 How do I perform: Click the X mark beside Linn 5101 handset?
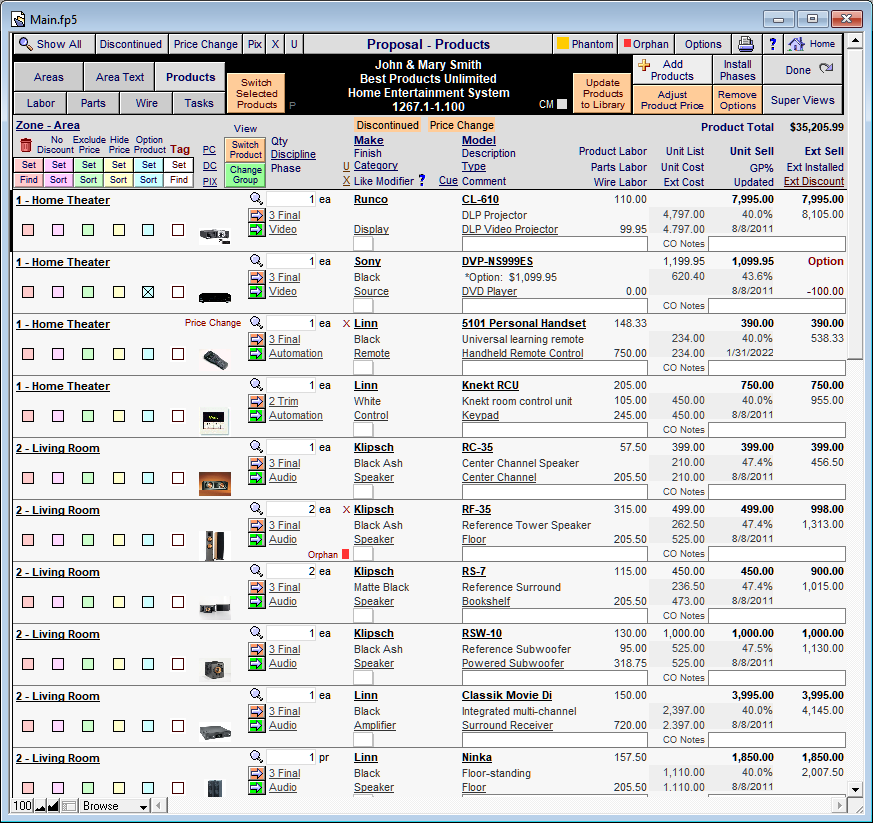346,324
